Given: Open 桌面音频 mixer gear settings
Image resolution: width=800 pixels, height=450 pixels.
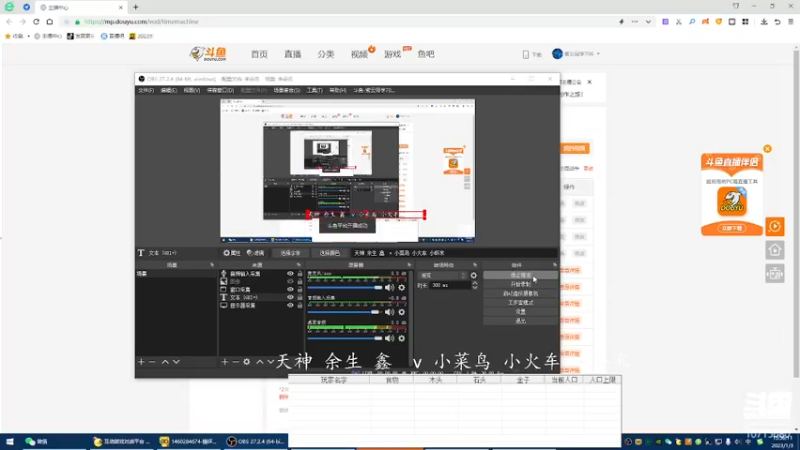Looking at the screenshot, I should click(402, 338).
